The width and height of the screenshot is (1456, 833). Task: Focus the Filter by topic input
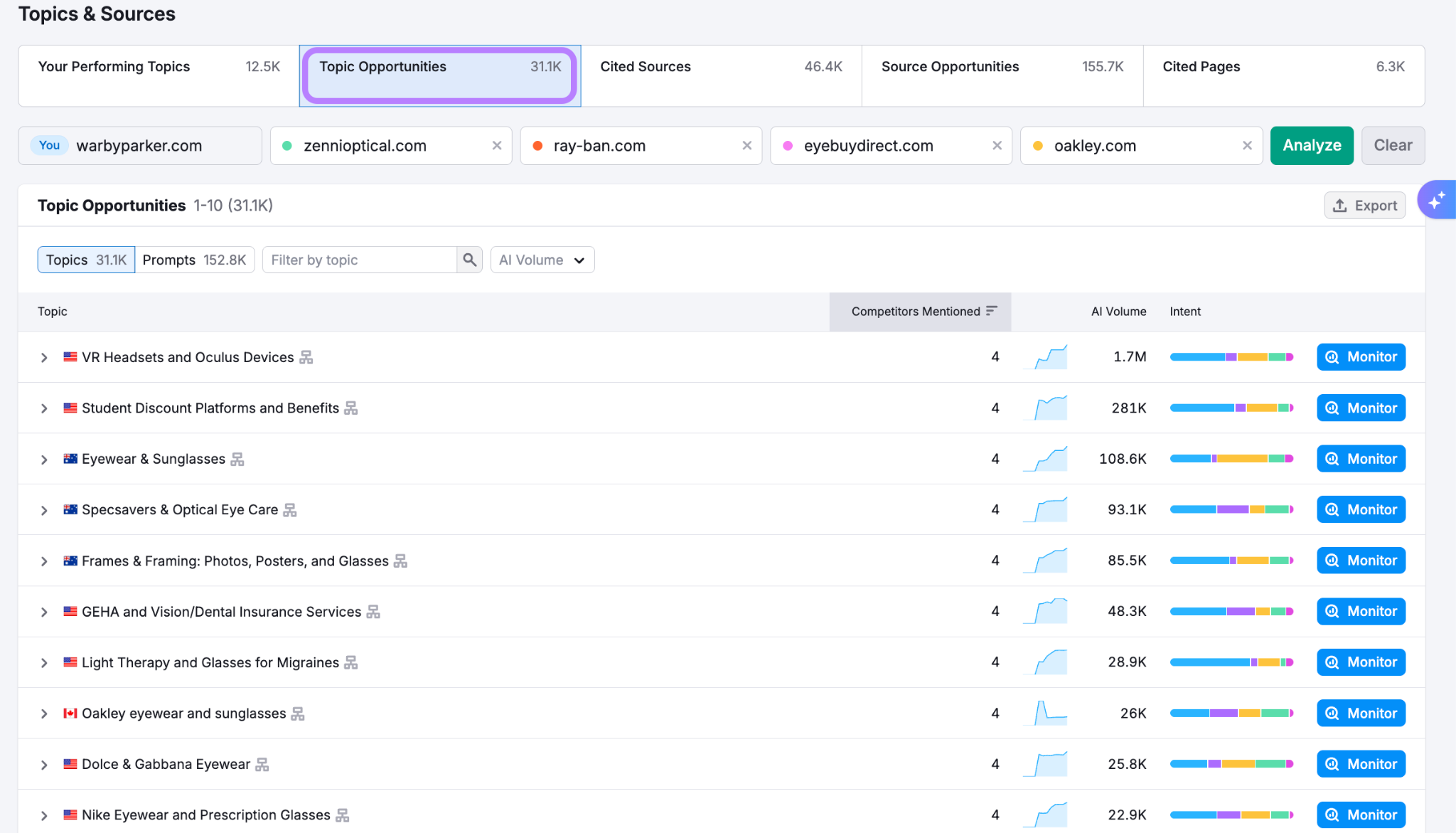360,260
